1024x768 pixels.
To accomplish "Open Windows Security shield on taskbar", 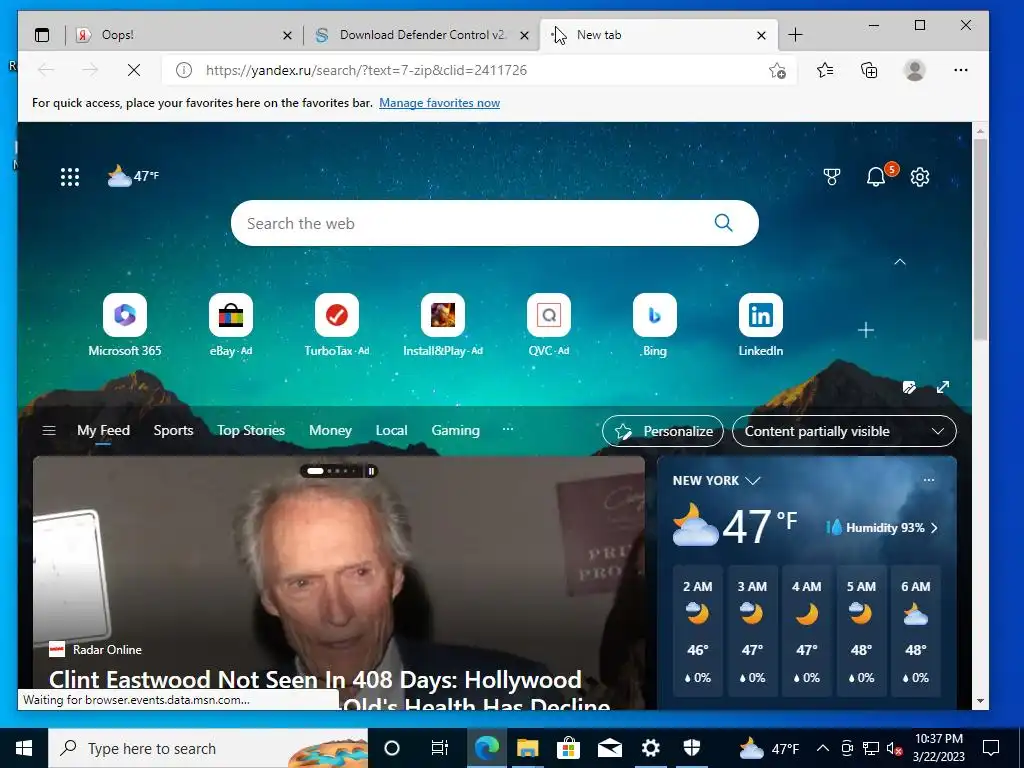I will tap(692, 748).
